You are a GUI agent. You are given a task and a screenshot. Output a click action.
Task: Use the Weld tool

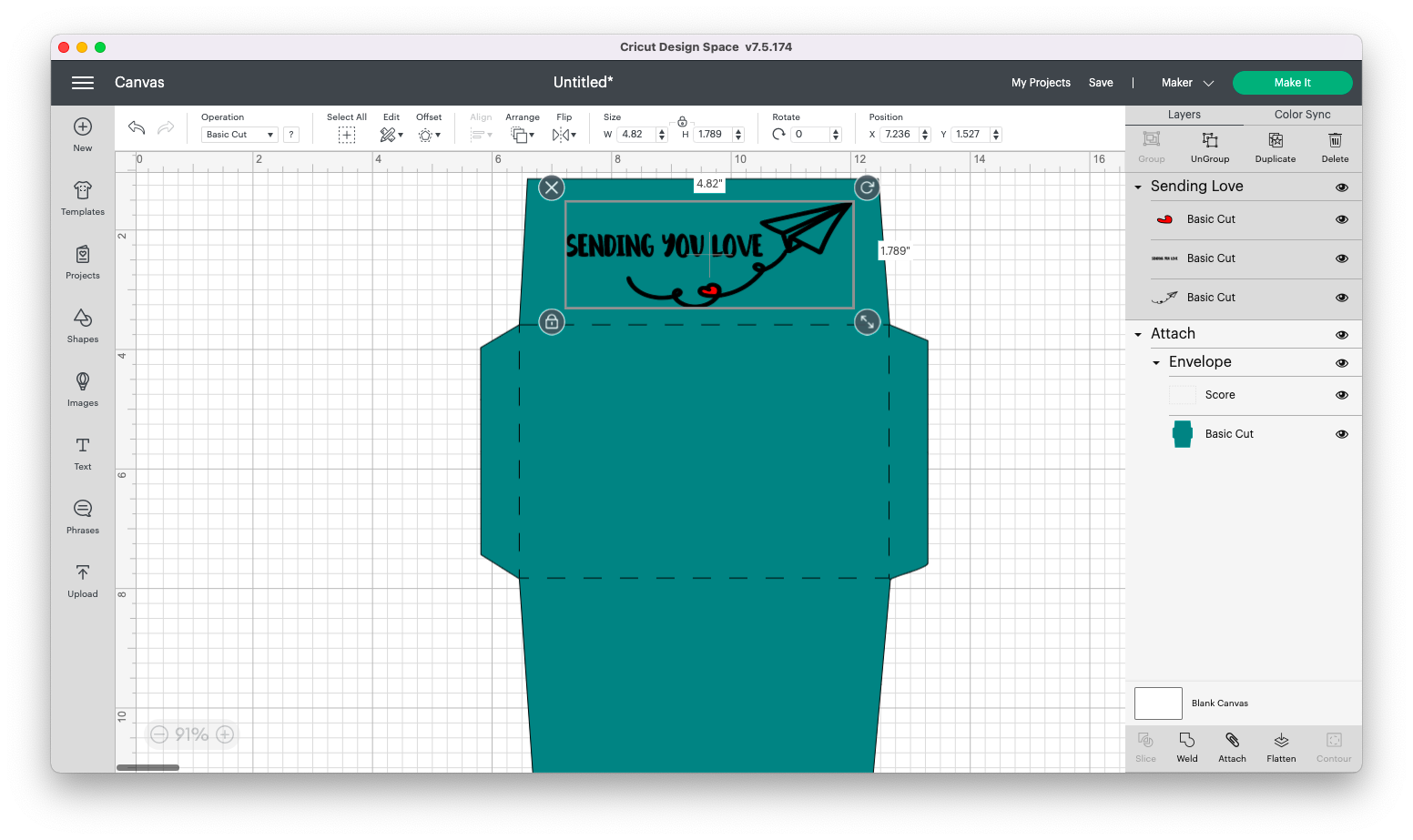[1186, 746]
